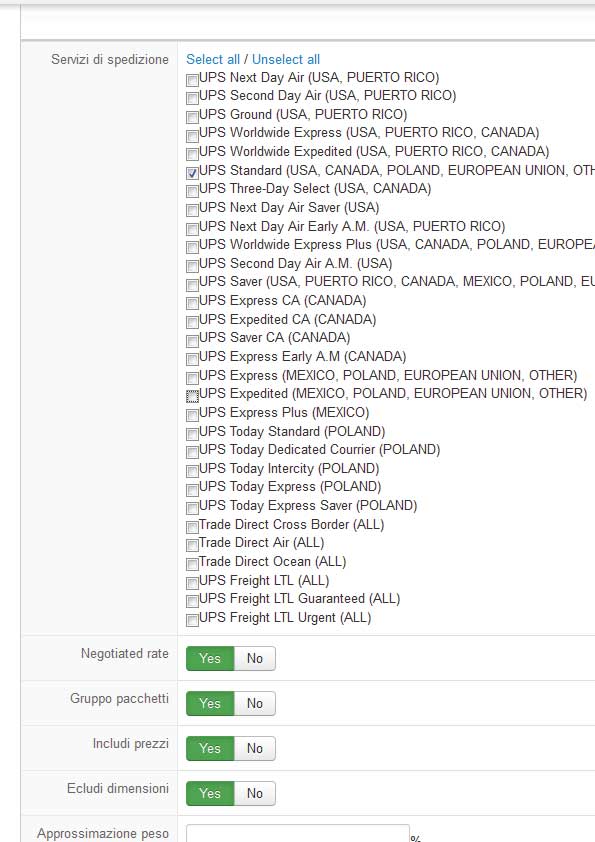Check UPS Expedited (MEXICO, POLAND, EUROPEAN UNION, OTHER)
Image resolution: width=595 pixels, height=842 pixels.
pos(192,396)
